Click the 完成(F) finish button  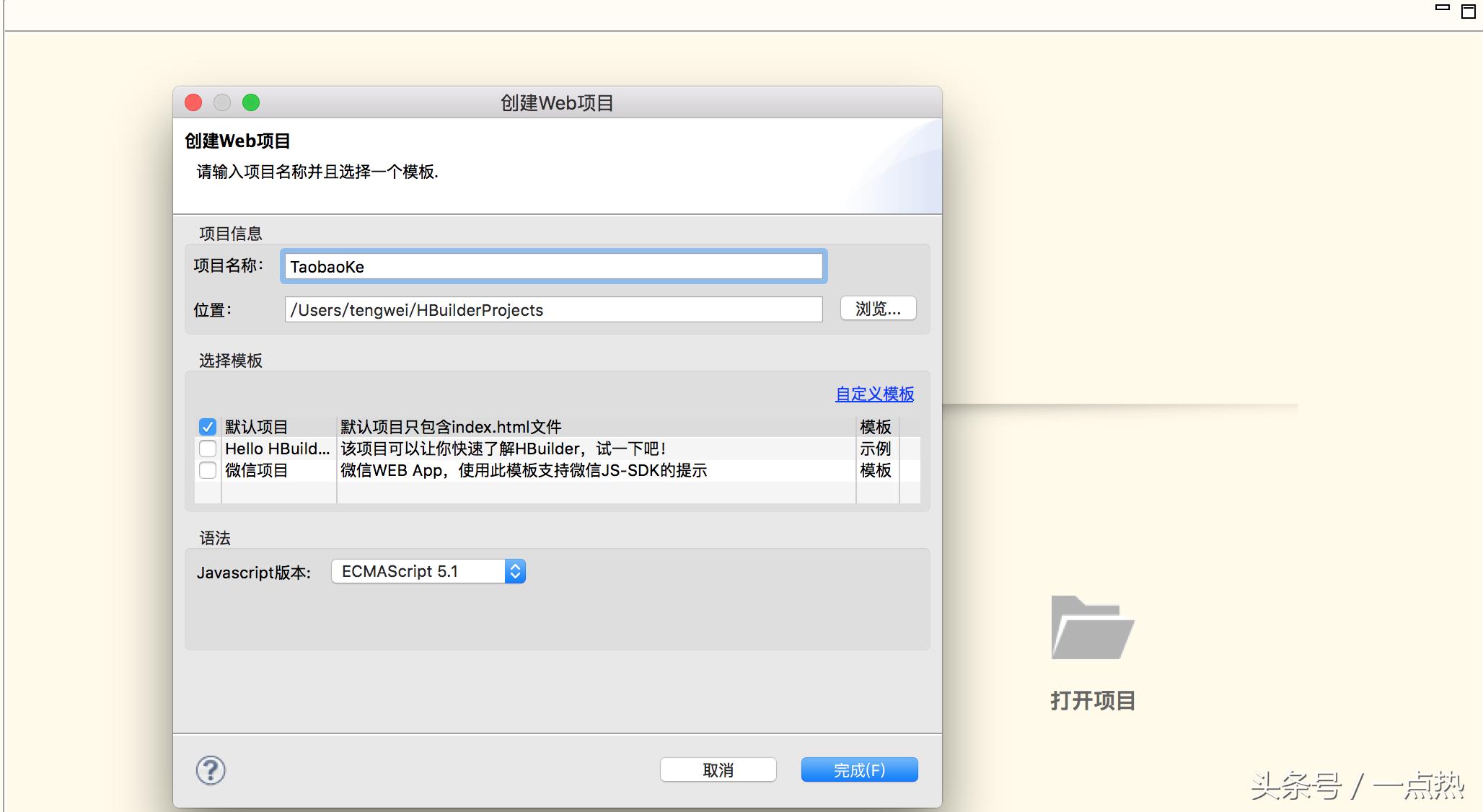point(859,769)
